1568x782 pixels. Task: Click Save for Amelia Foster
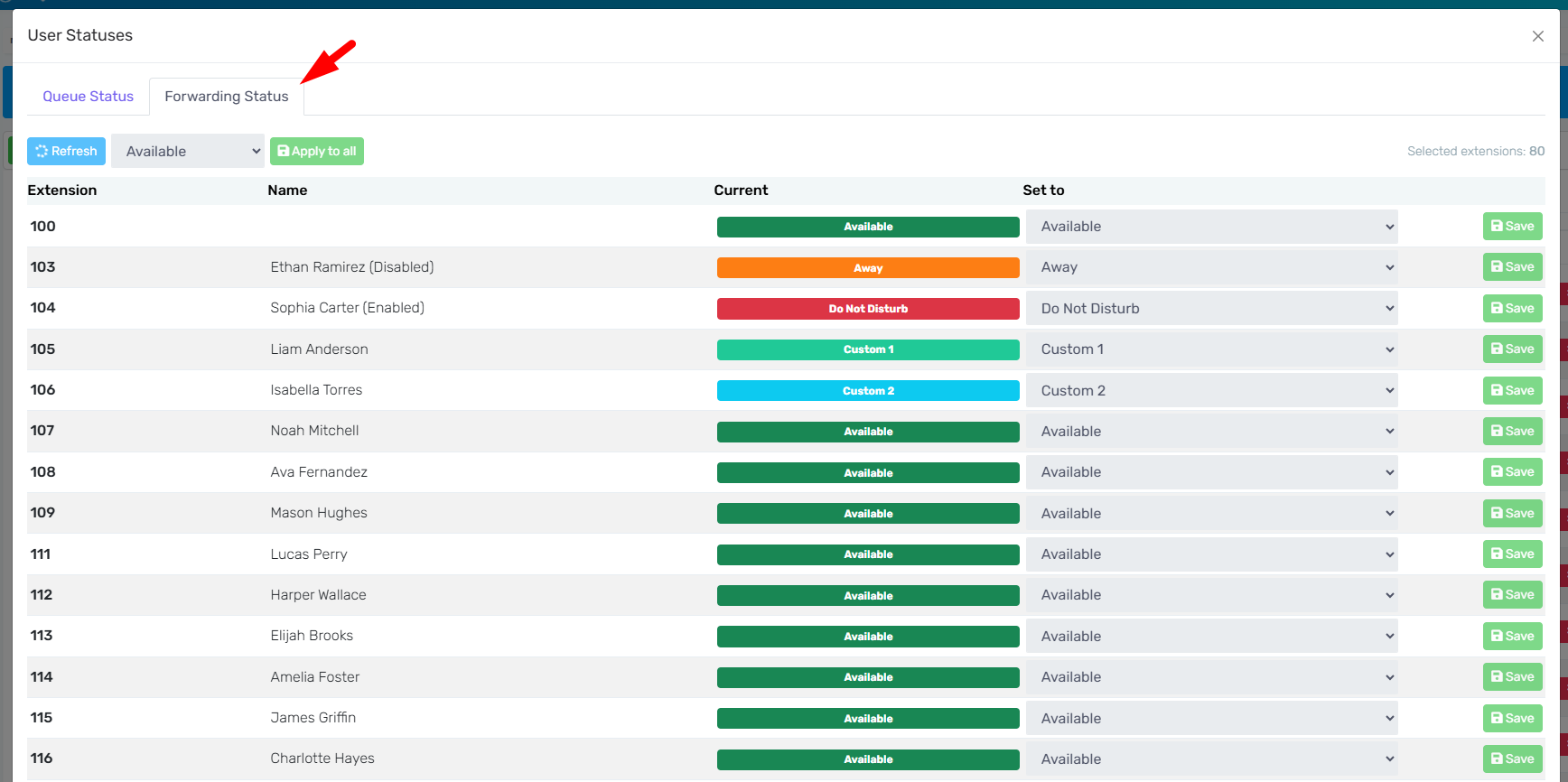(1512, 677)
